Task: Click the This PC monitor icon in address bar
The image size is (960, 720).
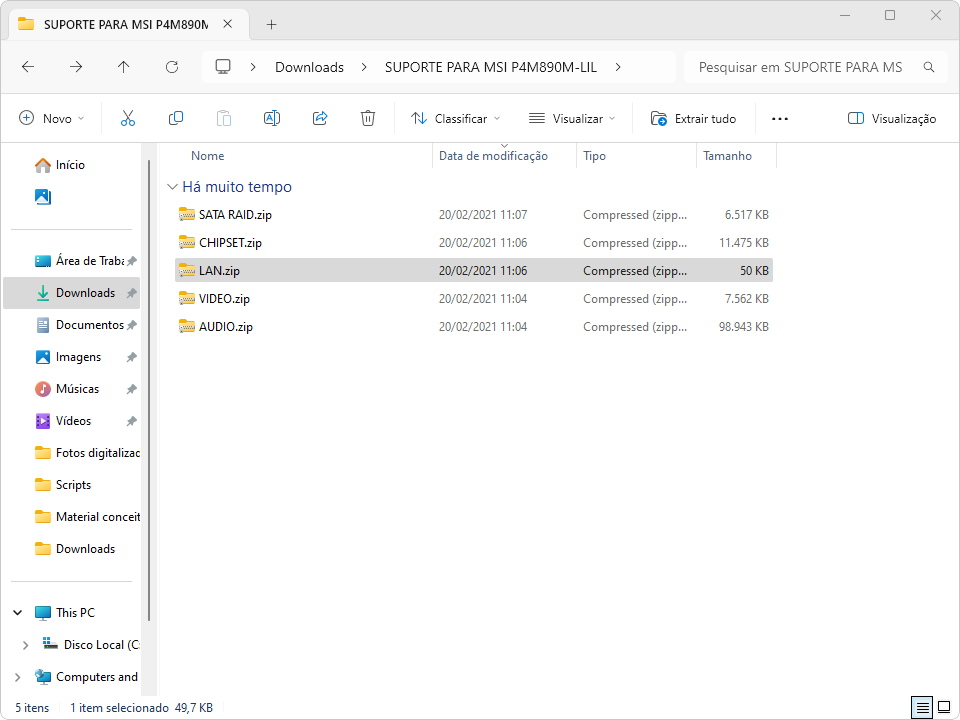Action: [x=223, y=67]
